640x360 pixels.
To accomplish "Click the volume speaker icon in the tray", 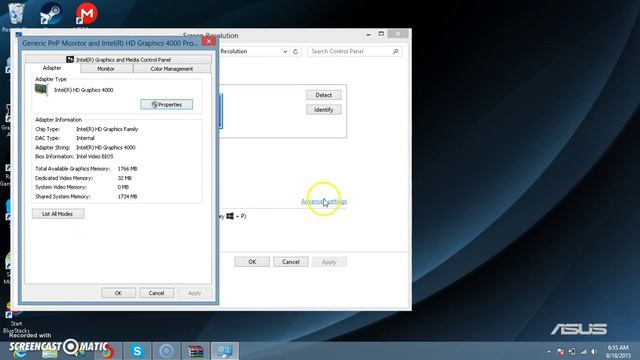I will (x=594, y=351).
